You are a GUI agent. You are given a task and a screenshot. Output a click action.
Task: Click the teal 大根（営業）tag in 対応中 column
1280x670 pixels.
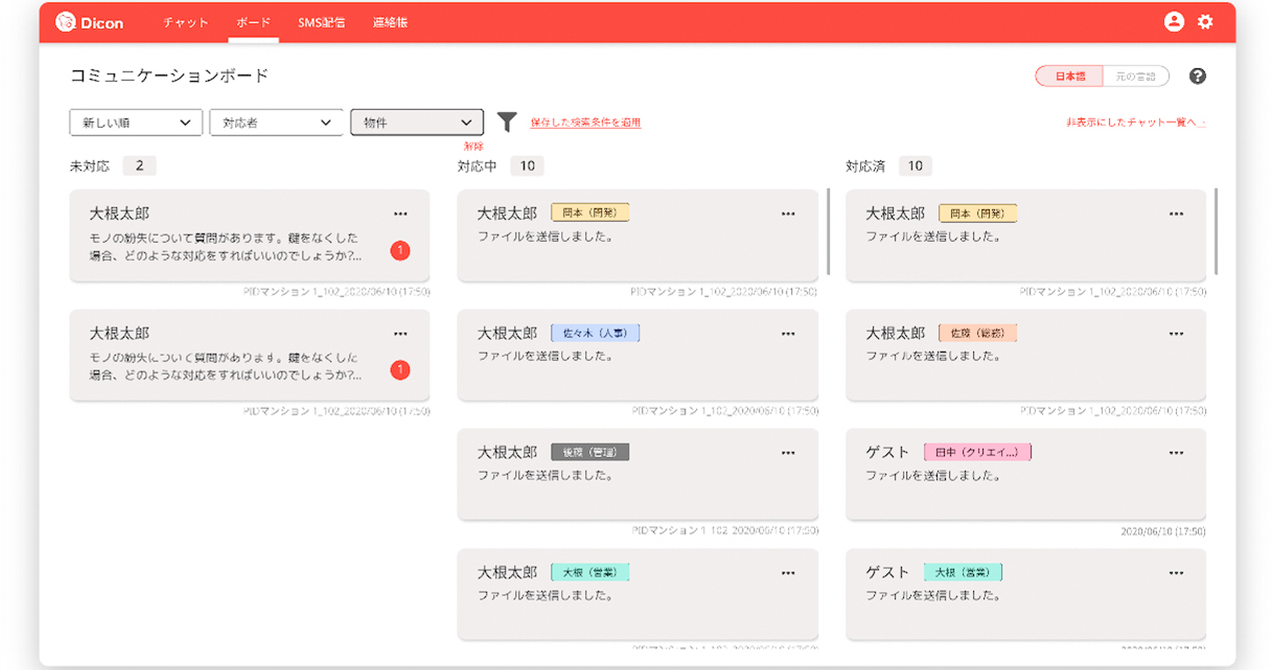pos(590,573)
